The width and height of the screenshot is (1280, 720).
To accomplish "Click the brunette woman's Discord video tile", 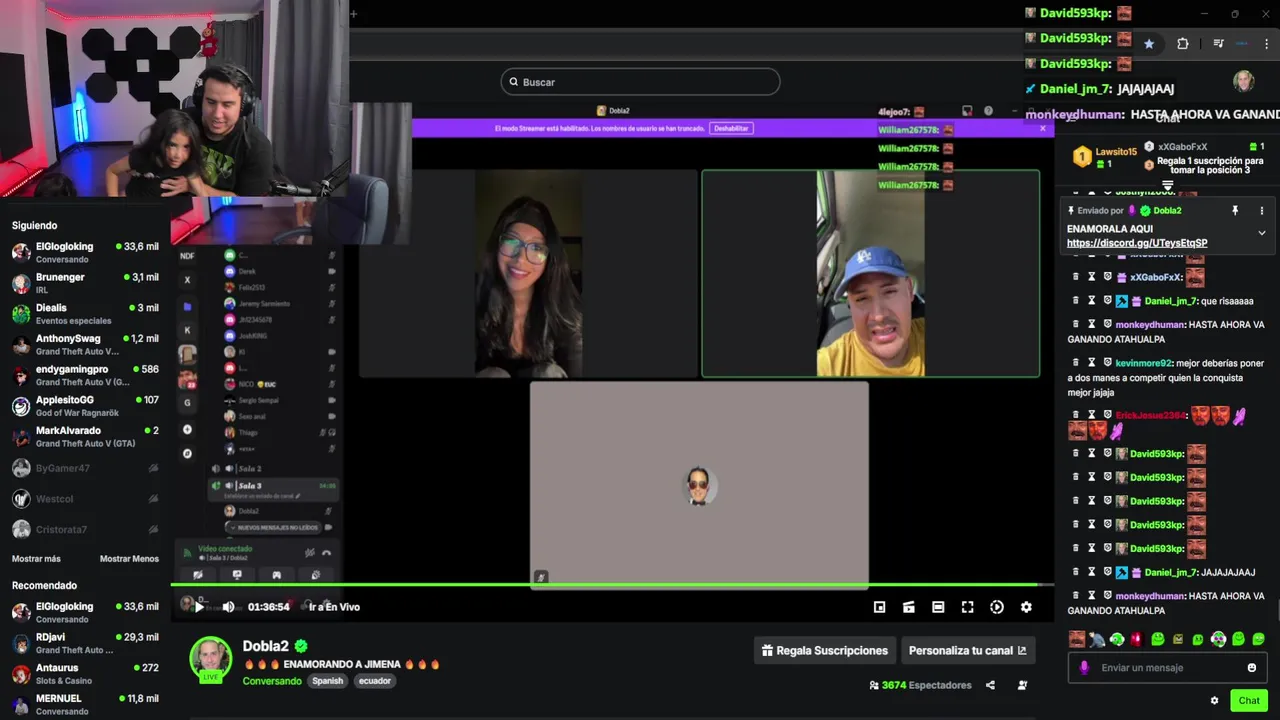I will point(528,273).
